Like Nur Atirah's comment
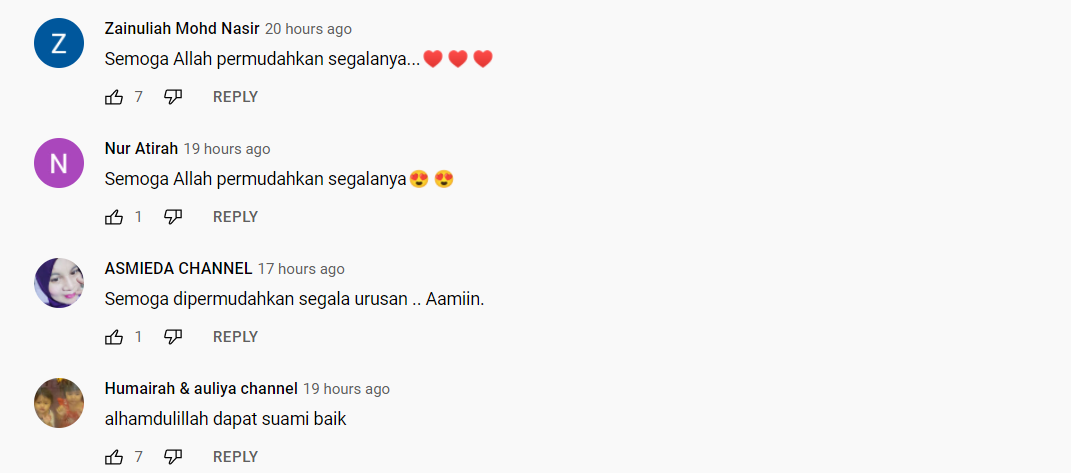 [114, 217]
